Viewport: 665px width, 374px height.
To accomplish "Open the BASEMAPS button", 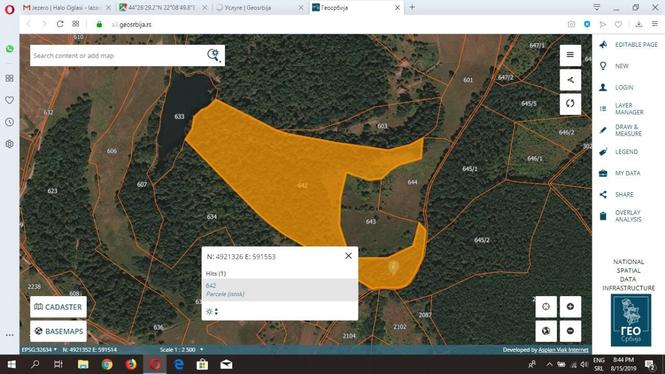I will (58, 331).
